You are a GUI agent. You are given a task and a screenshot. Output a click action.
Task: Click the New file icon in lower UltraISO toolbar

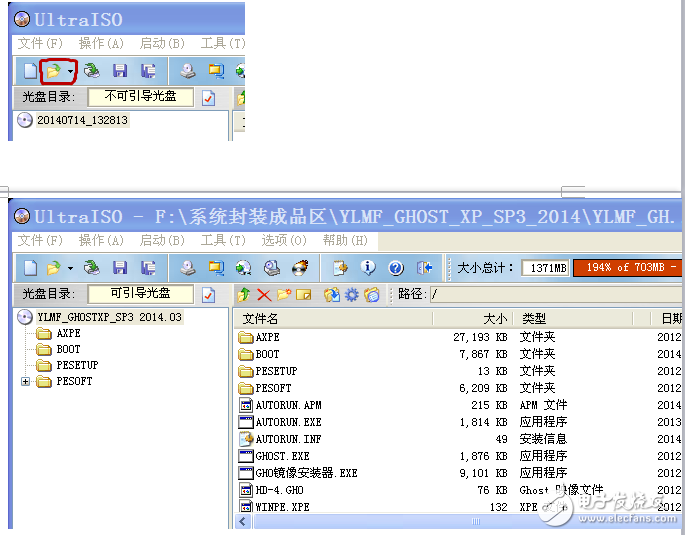click(30, 268)
